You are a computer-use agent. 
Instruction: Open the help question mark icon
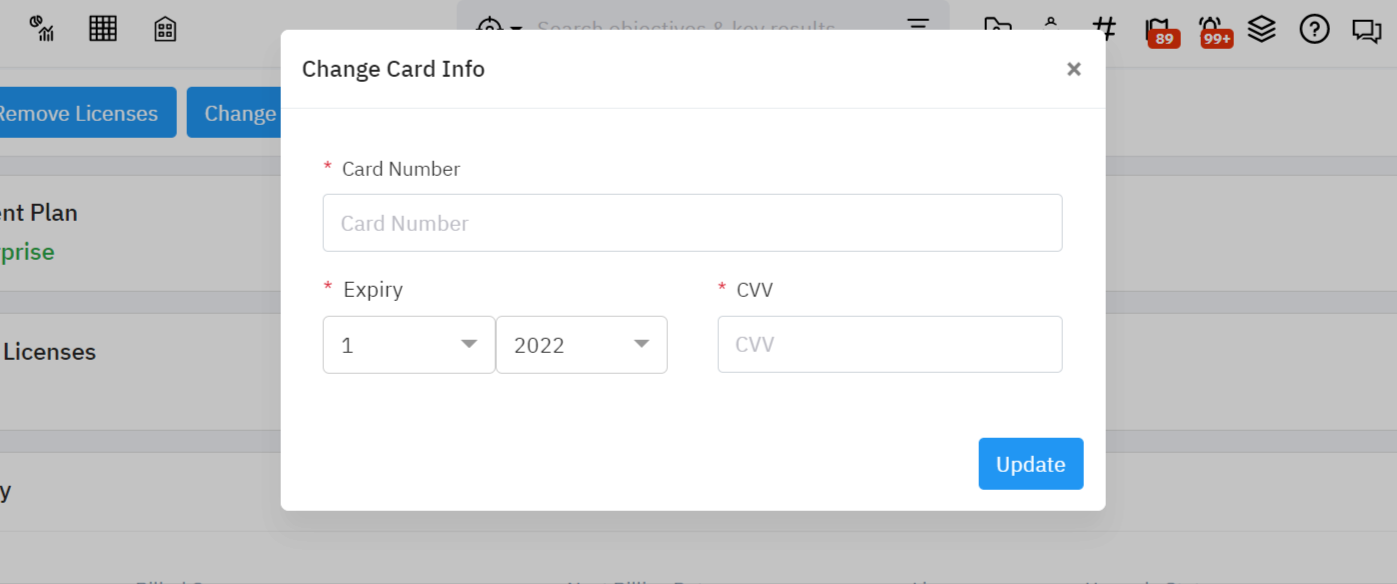[1314, 29]
